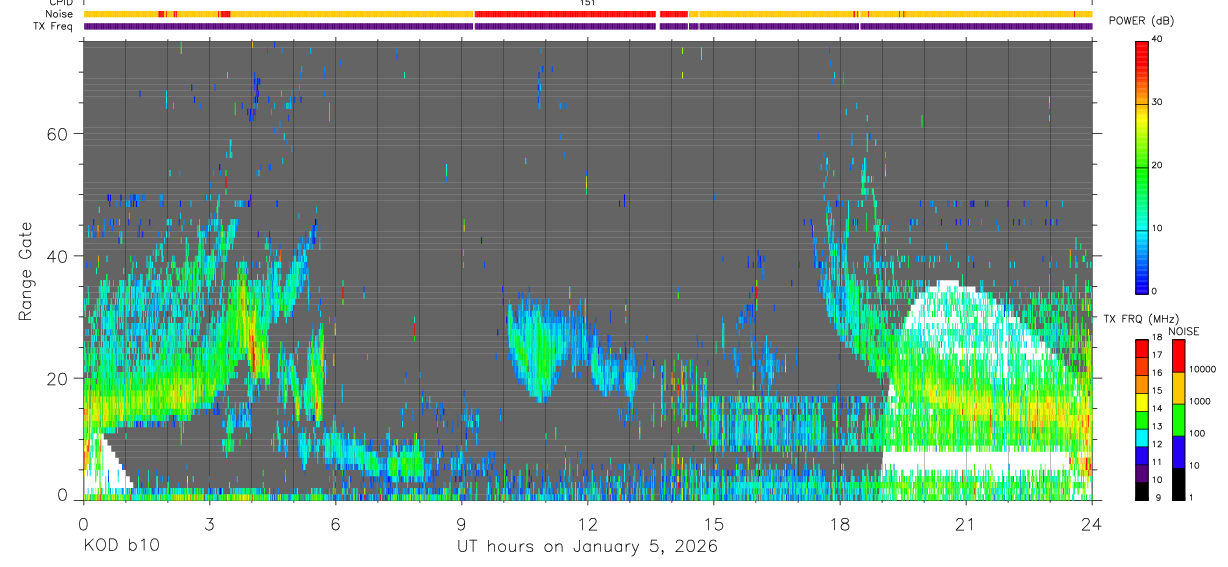1228x567 pixels.
Task: Click the 1 label in NOISE legend
Action: [x=1190, y=497]
